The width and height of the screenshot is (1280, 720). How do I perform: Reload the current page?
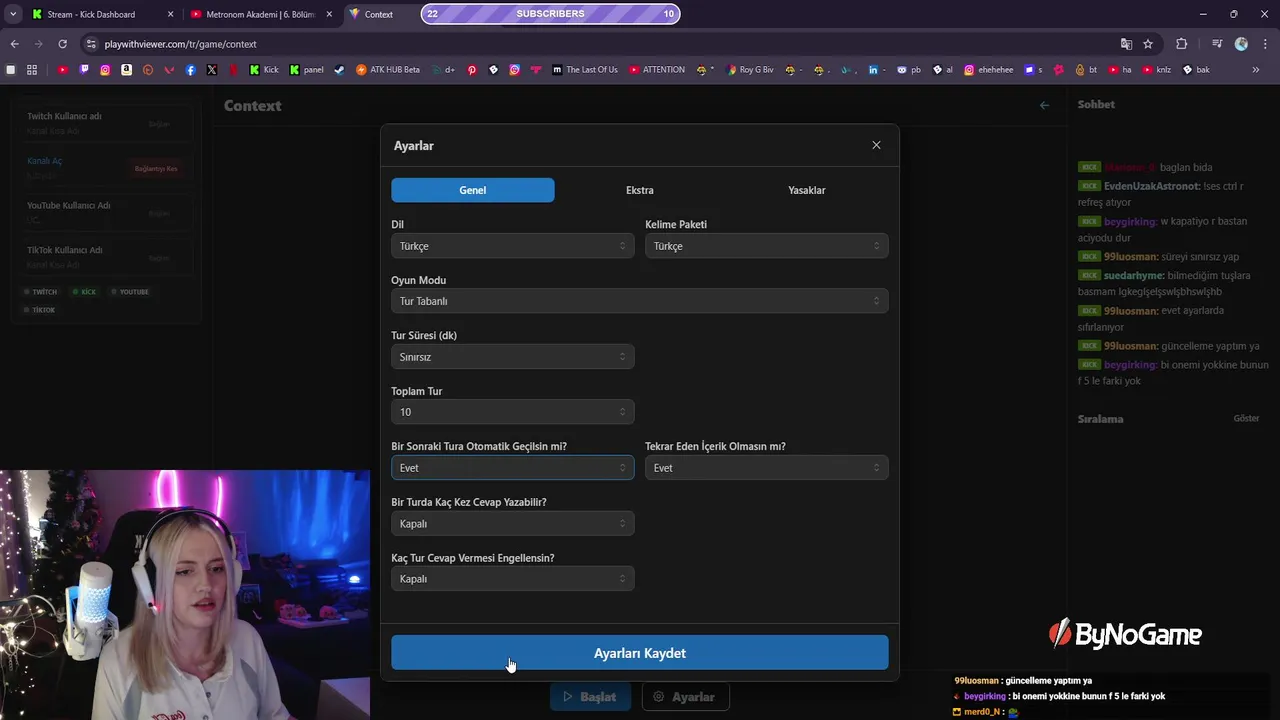click(x=62, y=44)
